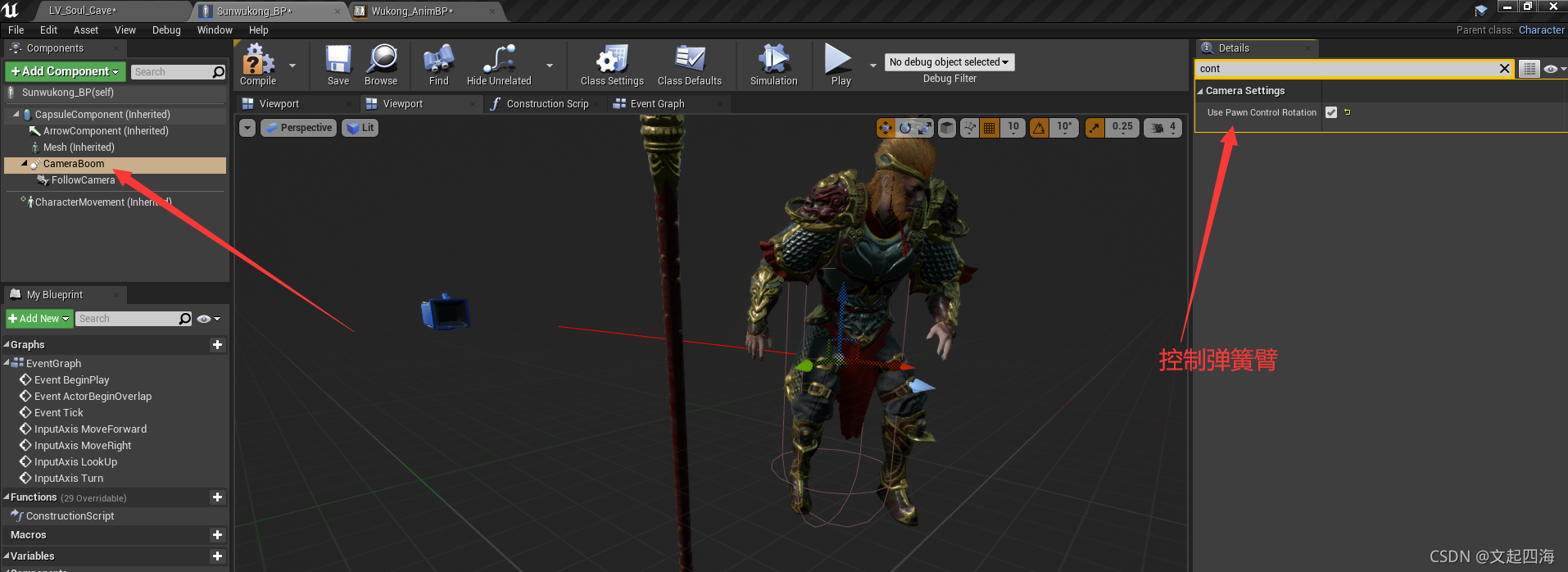The height and width of the screenshot is (572, 1568).
Task: Open the grid snap value 10 dropdown
Action: tap(1013, 128)
